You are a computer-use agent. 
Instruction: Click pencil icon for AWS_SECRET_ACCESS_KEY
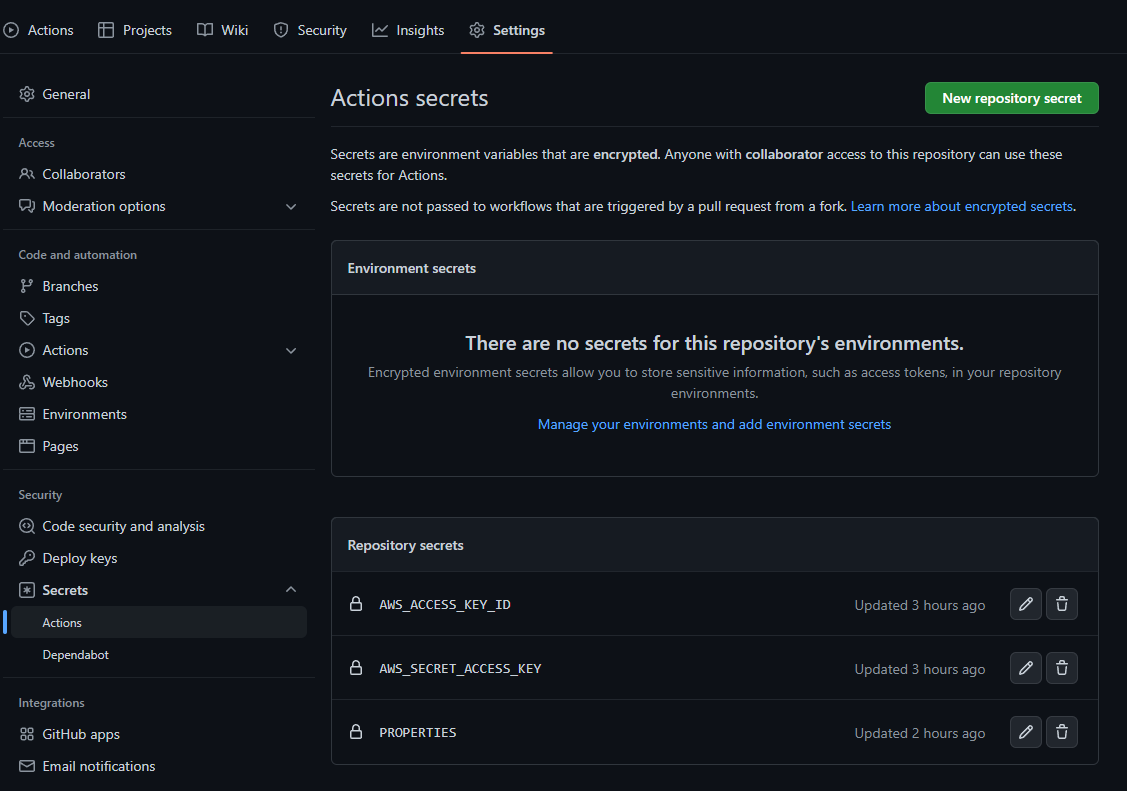(1025, 668)
